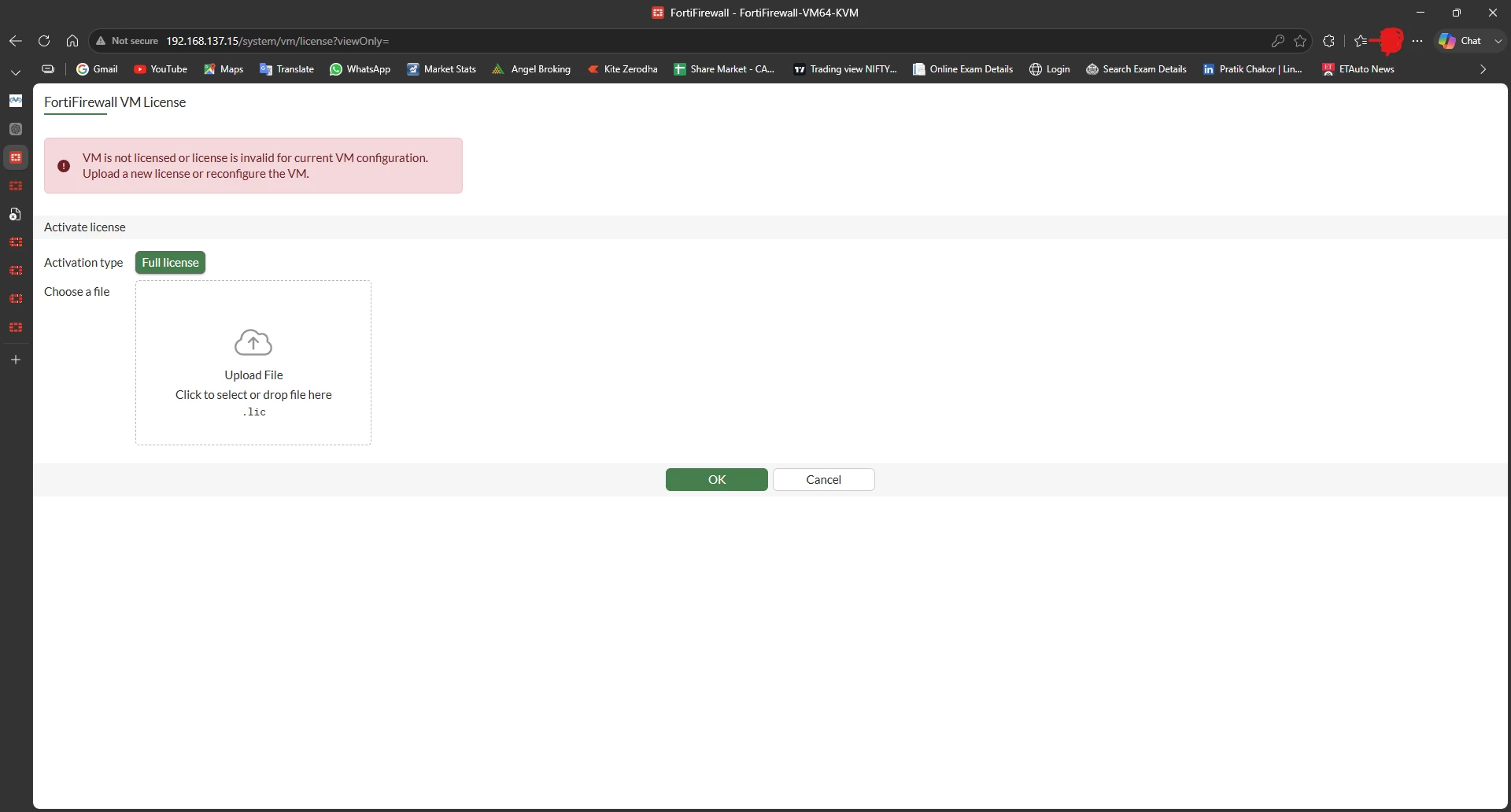This screenshot has height=812, width=1511.
Task: Open the Trading view NIFTY bookmark
Action: [844, 69]
